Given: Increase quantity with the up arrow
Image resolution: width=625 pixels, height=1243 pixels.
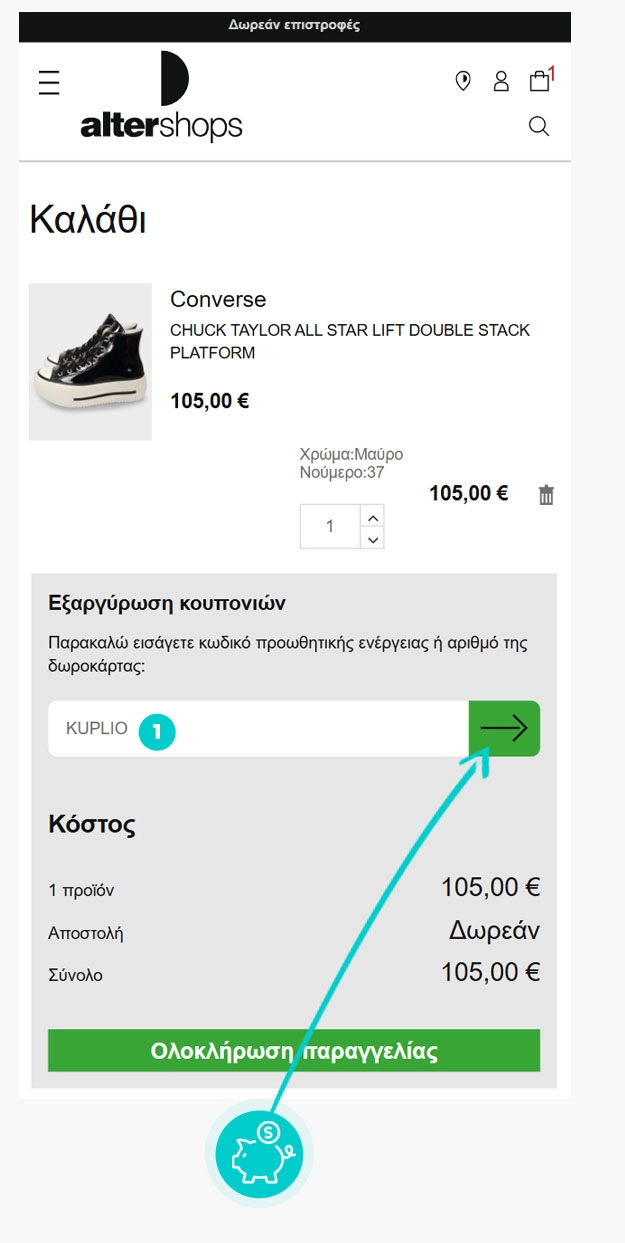Looking at the screenshot, I should coord(372,517).
